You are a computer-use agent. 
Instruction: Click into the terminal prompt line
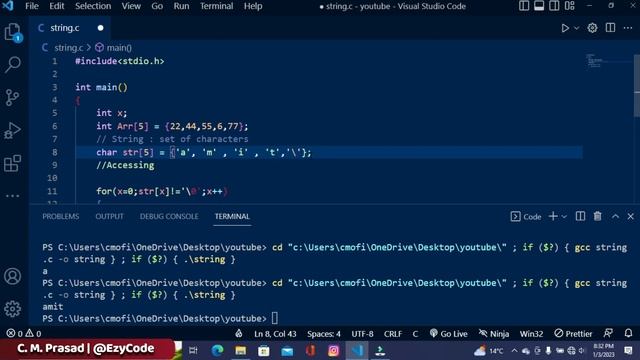(x=160, y=318)
